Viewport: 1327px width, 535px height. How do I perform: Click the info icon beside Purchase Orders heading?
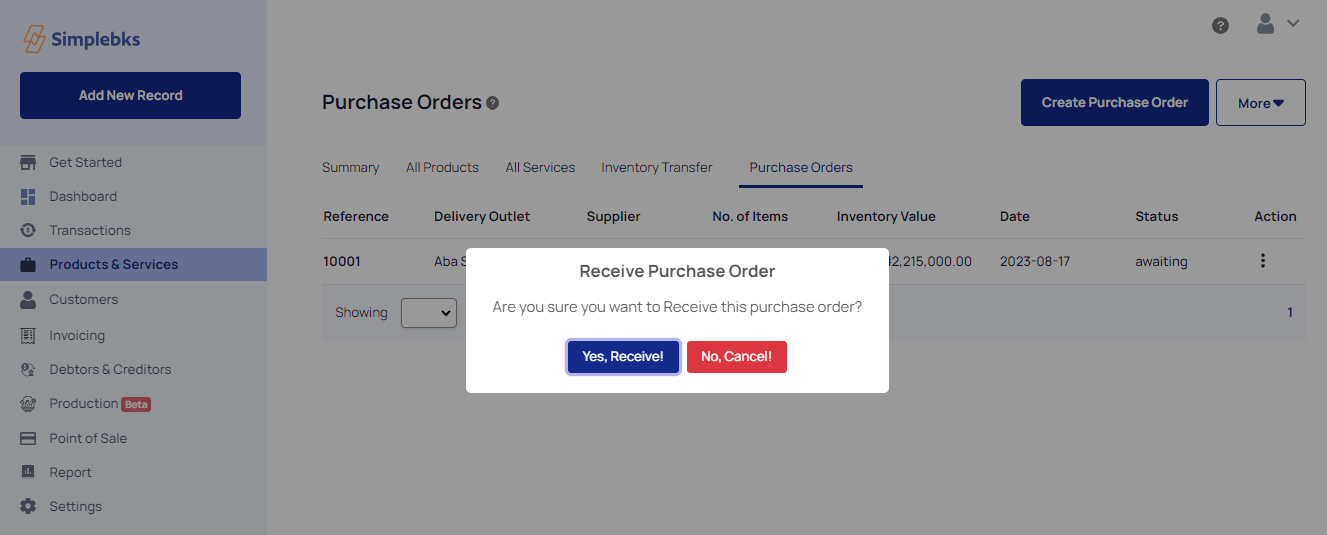click(492, 103)
